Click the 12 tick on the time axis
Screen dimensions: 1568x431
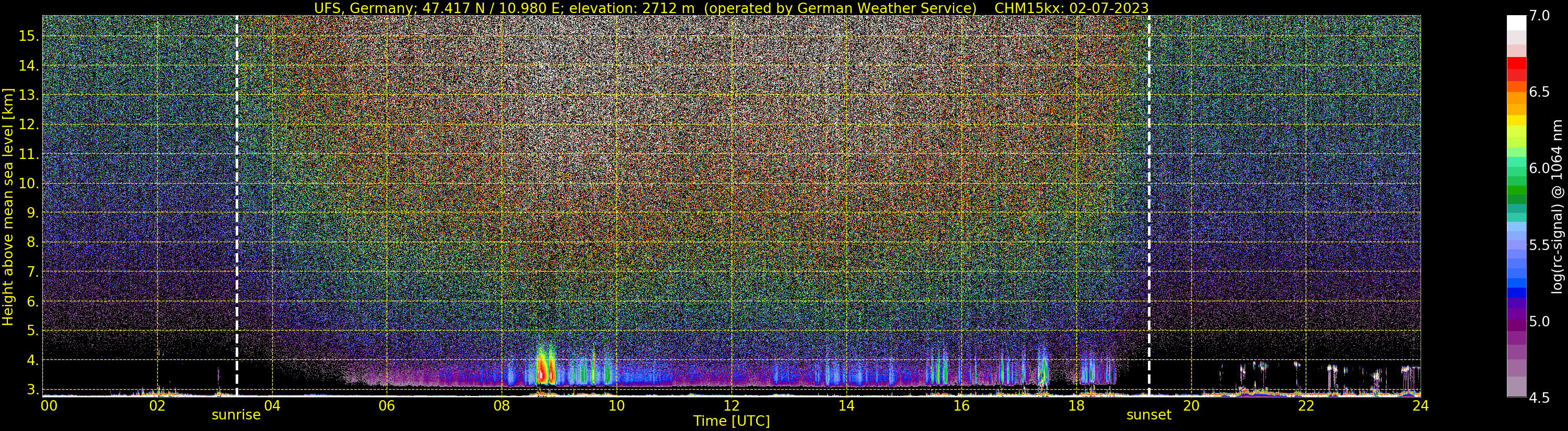(731, 405)
